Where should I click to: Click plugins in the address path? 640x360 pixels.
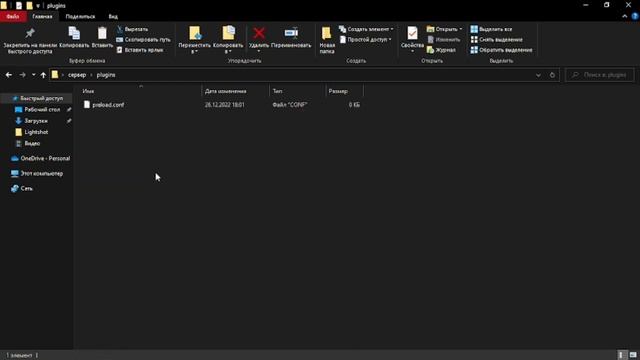pyautogui.click(x=106, y=75)
